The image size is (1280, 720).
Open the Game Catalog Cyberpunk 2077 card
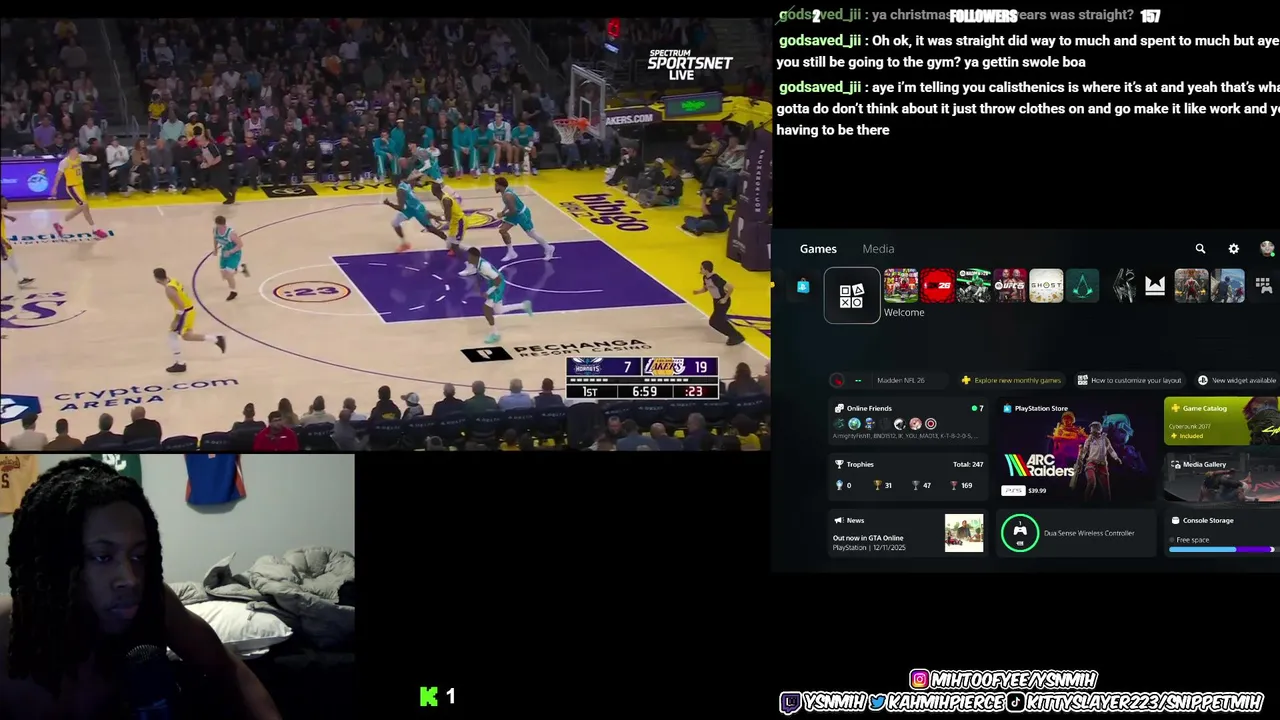tap(1222, 421)
